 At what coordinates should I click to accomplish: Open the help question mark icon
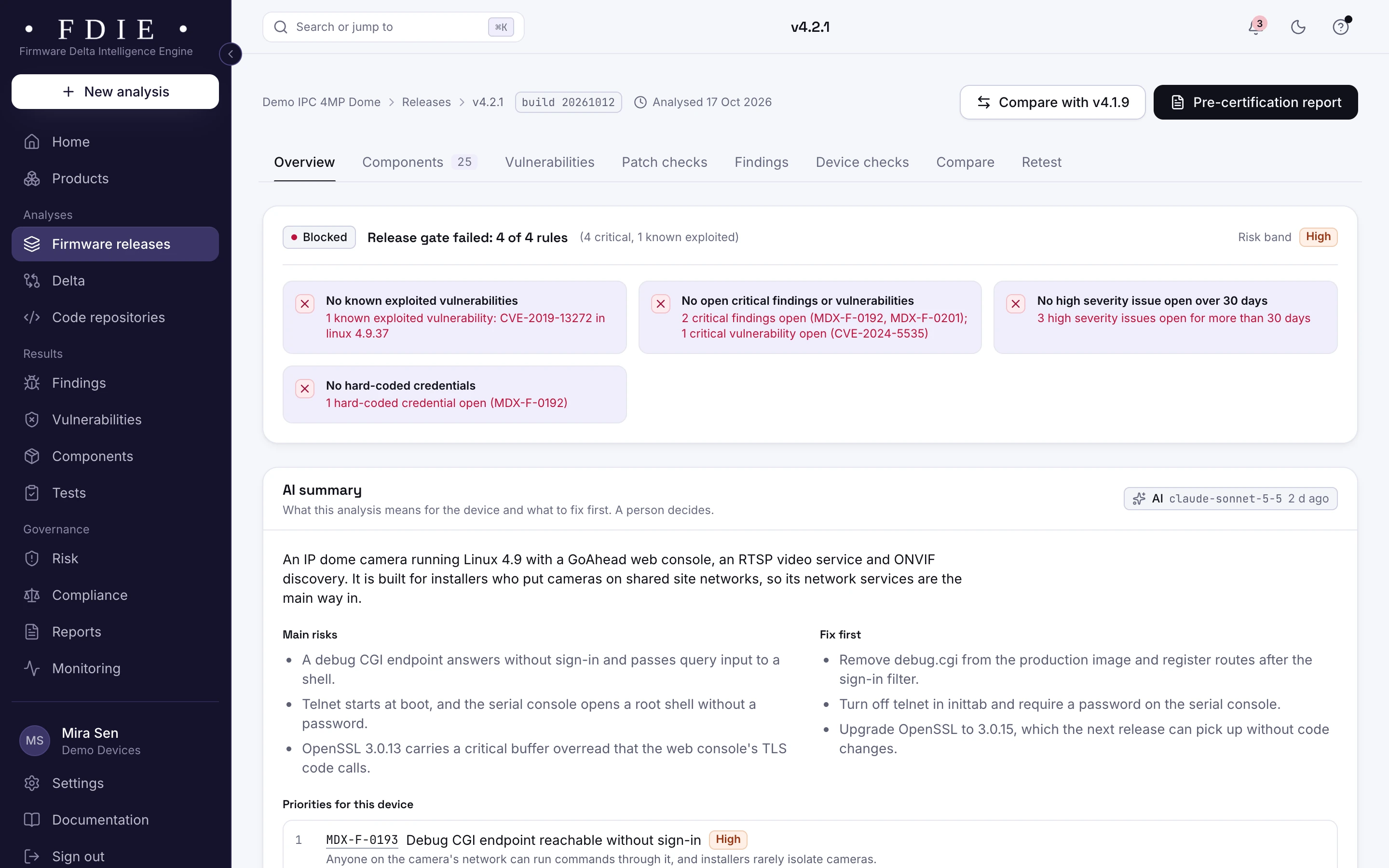click(1341, 27)
